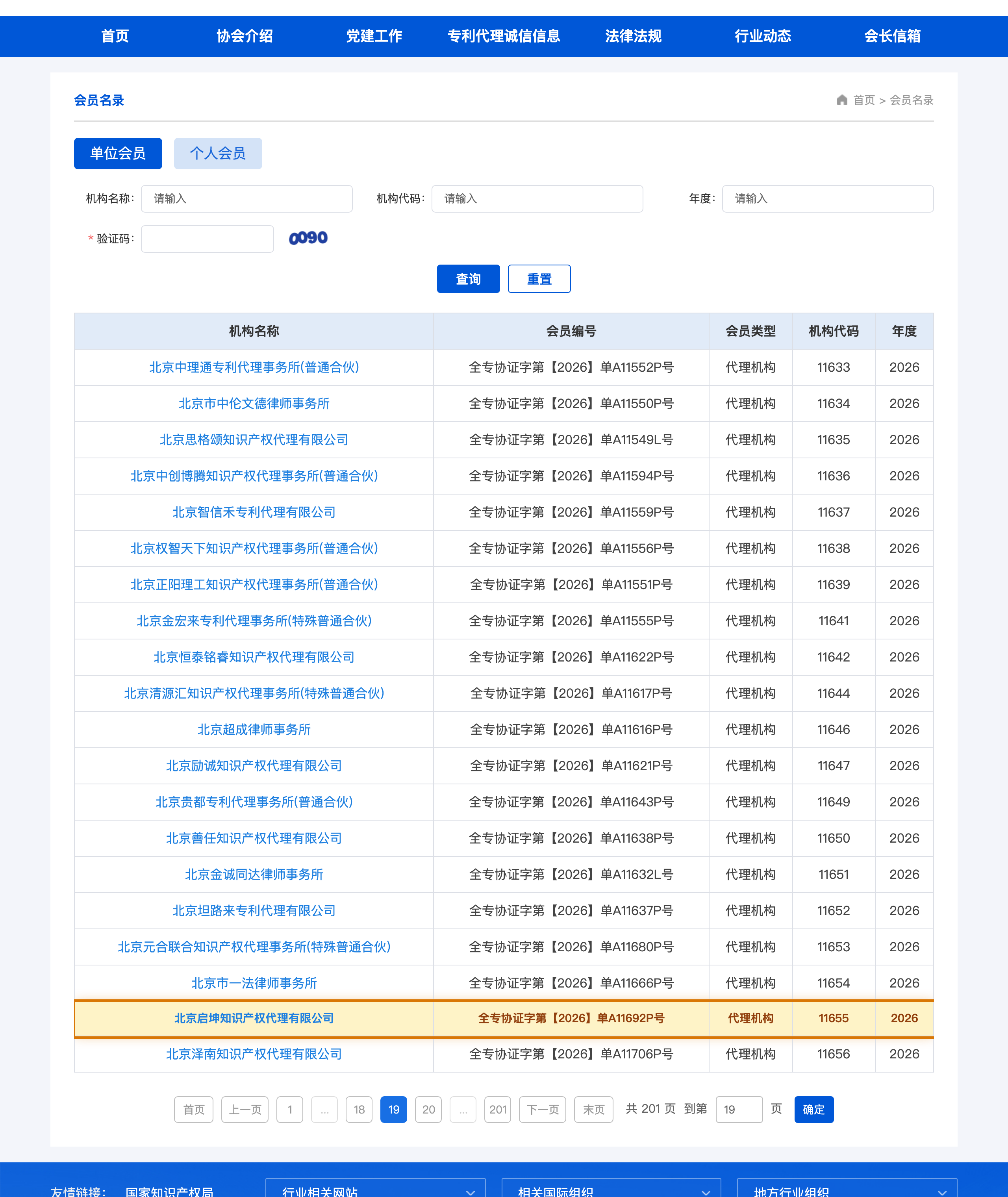Screen dimensions: 1008x1197
Task: Jump to page 201
Action: (498, 1109)
